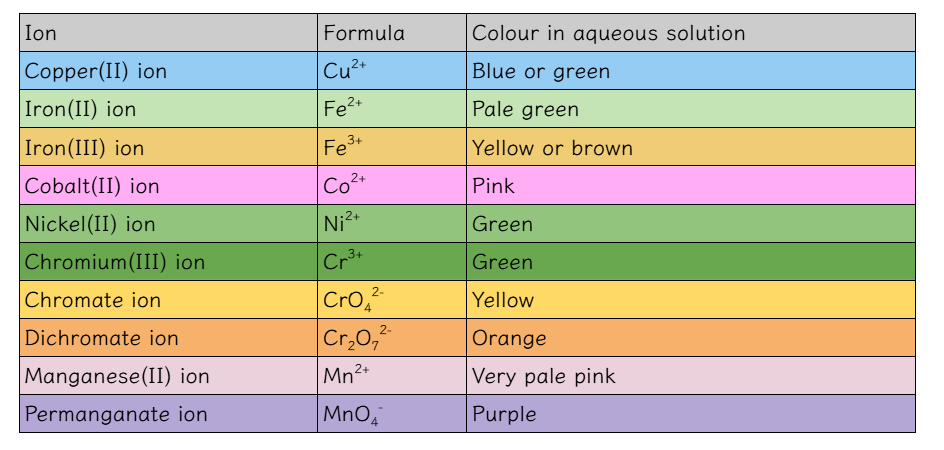Click the Fe3+ formula cell
This screenshot has height=450, width=944.
(392, 147)
